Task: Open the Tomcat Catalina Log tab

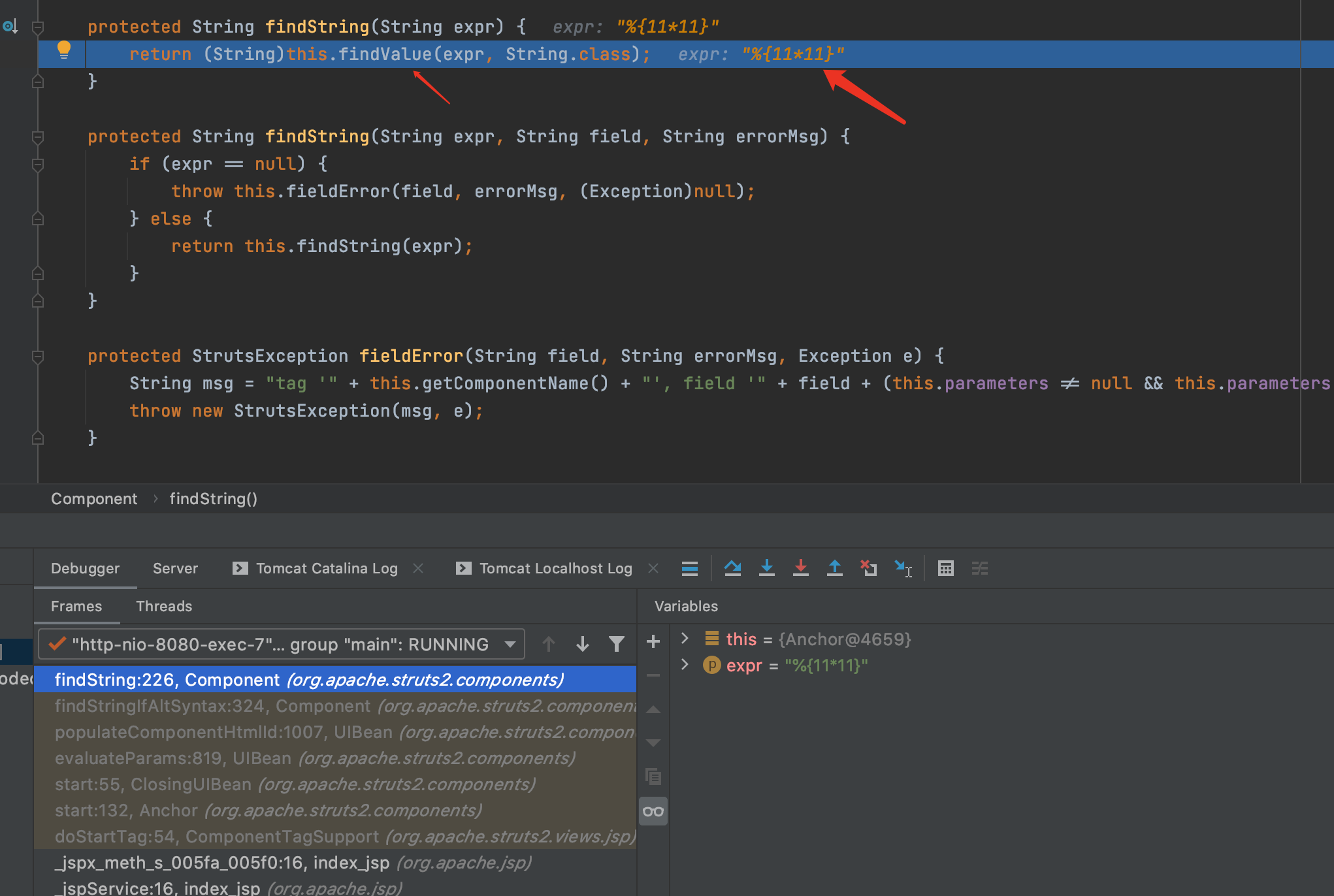Action: [x=316, y=568]
